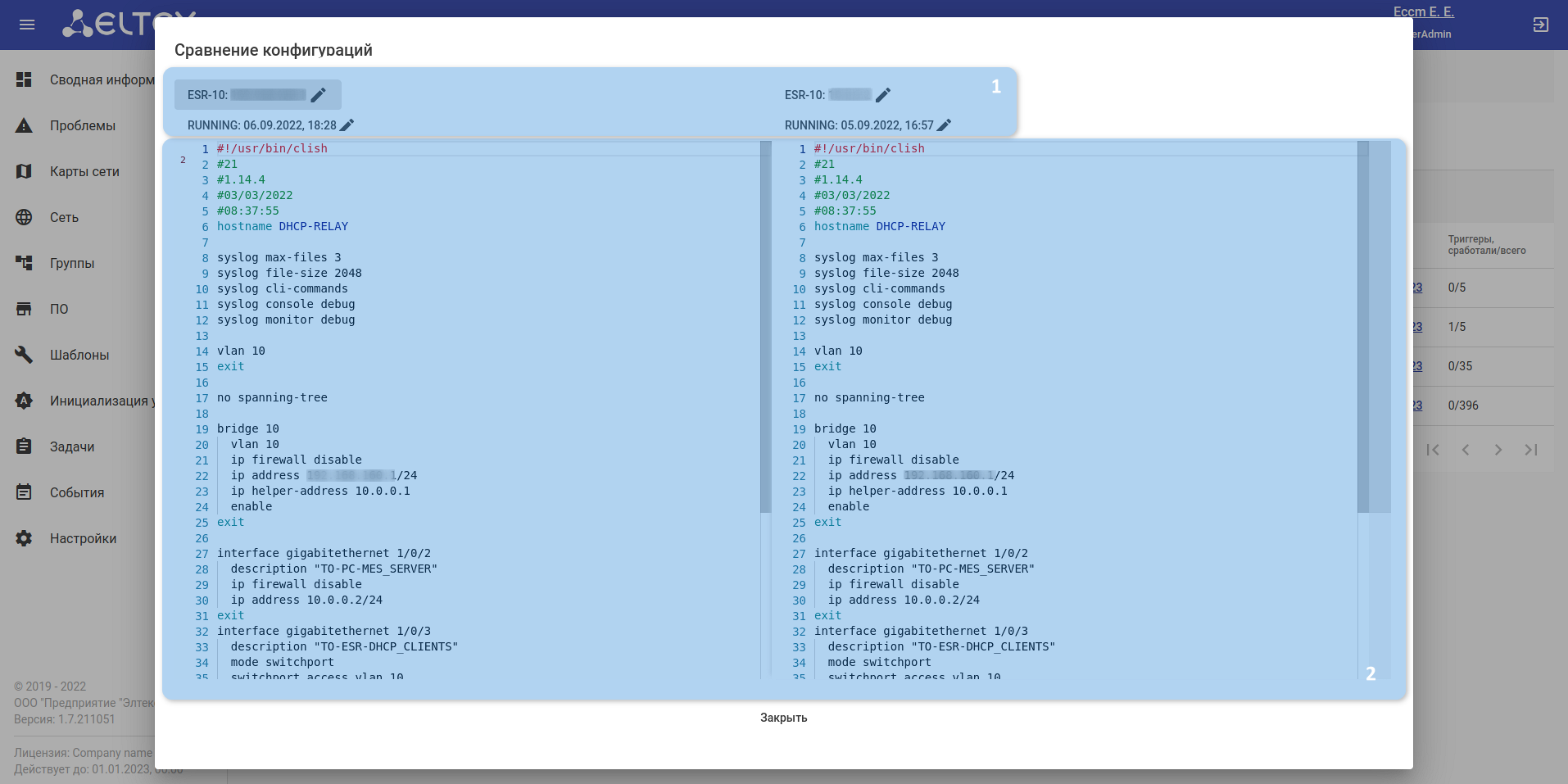Edit the left RUNNING 06.09.2022 config version
This screenshot has height=784, width=1568.
pyautogui.click(x=347, y=125)
